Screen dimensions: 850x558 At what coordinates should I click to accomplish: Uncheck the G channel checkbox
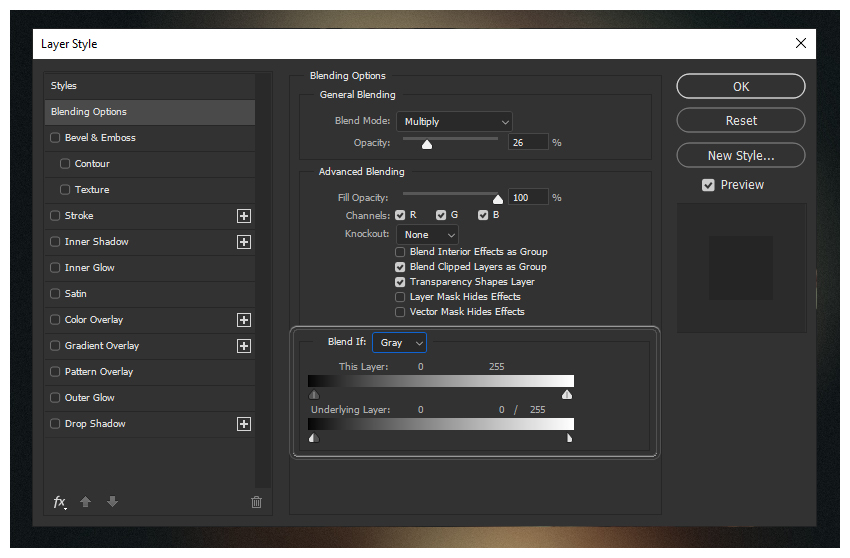(x=441, y=215)
